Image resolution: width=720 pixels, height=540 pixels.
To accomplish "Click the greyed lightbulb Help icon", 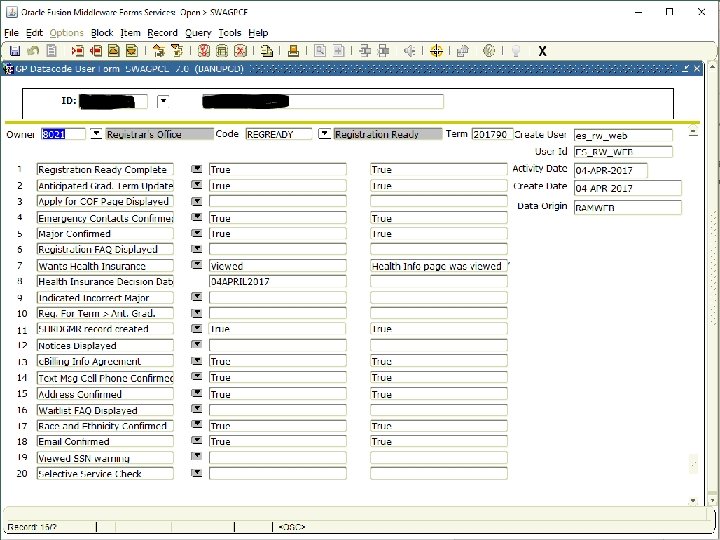I will (516, 51).
